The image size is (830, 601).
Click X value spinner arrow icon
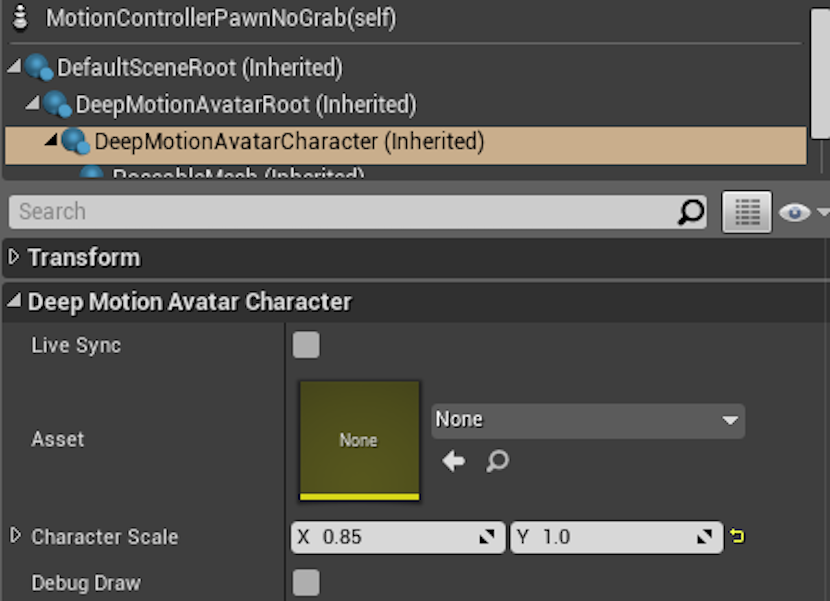click(x=486, y=537)
